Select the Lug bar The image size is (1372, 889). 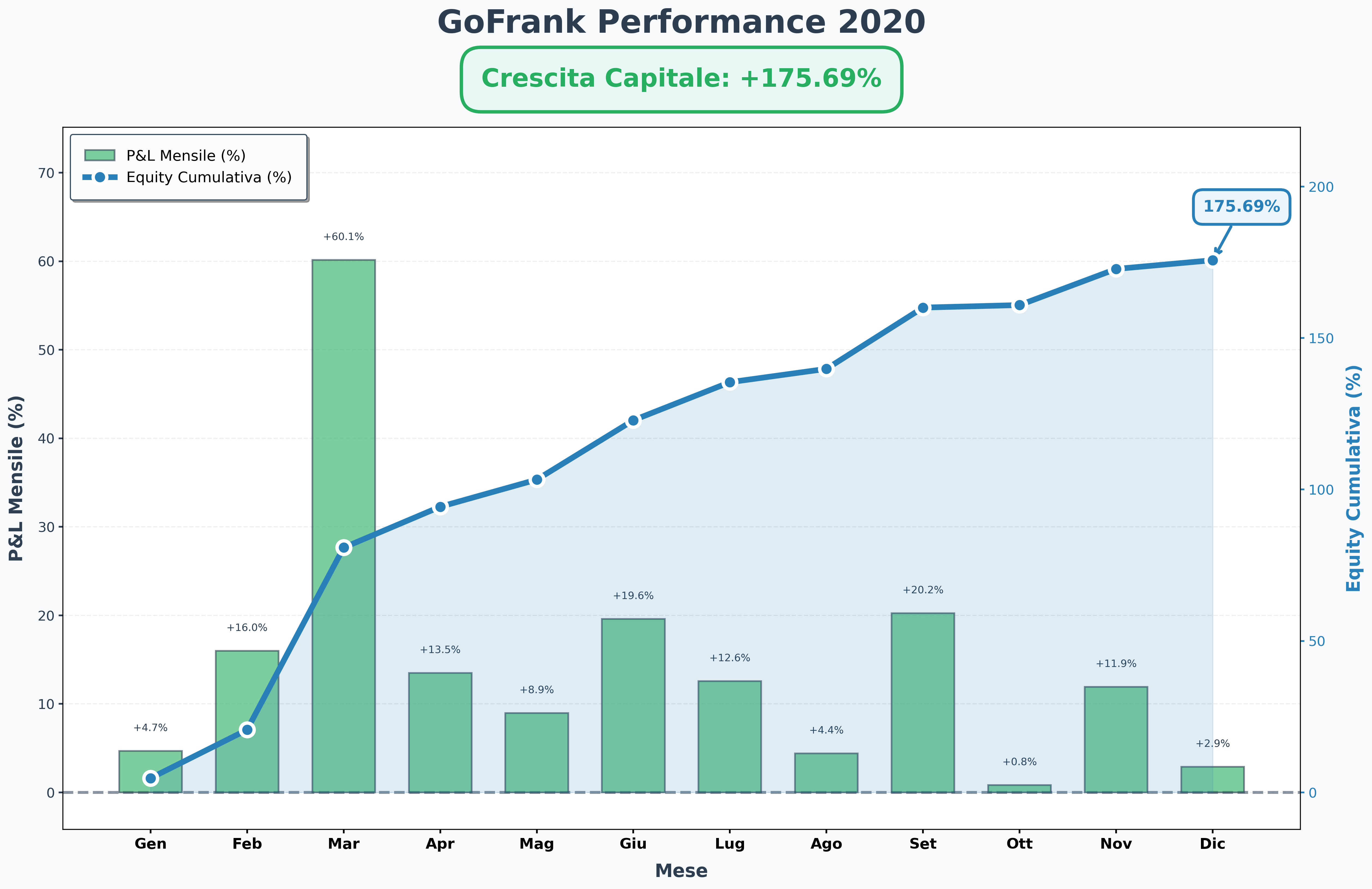pos(730,737)
